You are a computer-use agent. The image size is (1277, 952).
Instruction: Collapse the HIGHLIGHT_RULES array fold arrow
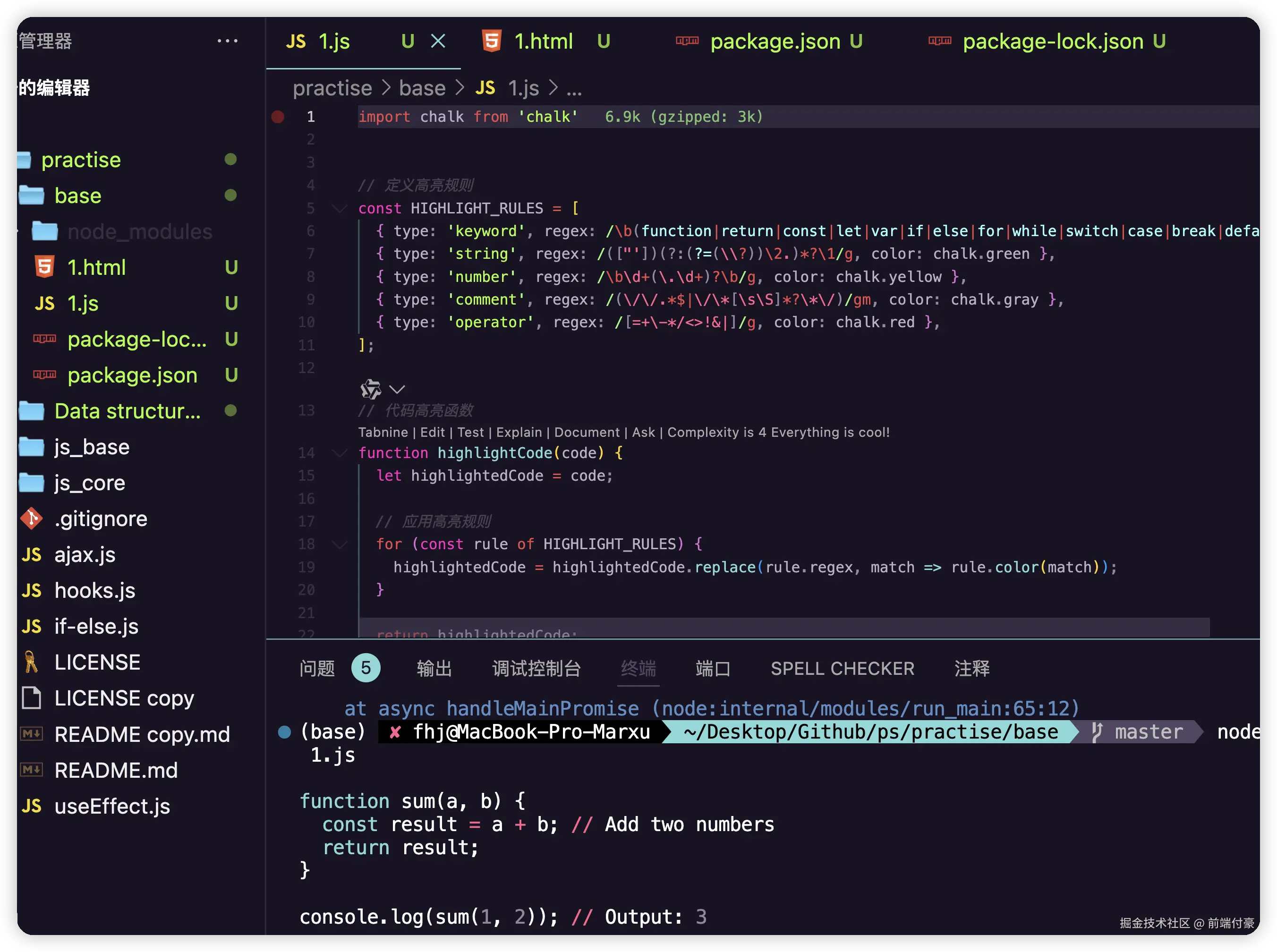click(x=340, y=209)
